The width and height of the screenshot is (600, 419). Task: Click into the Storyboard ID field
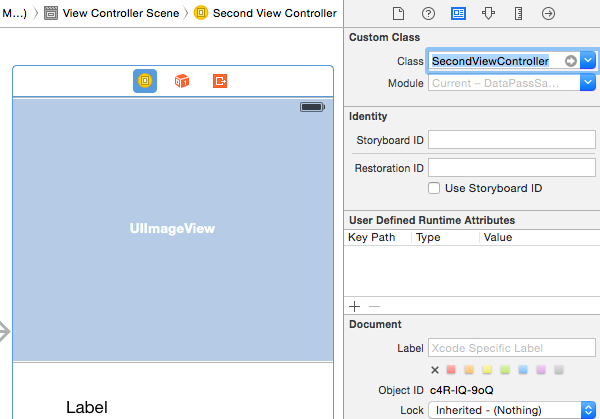[x=512, y=140]
